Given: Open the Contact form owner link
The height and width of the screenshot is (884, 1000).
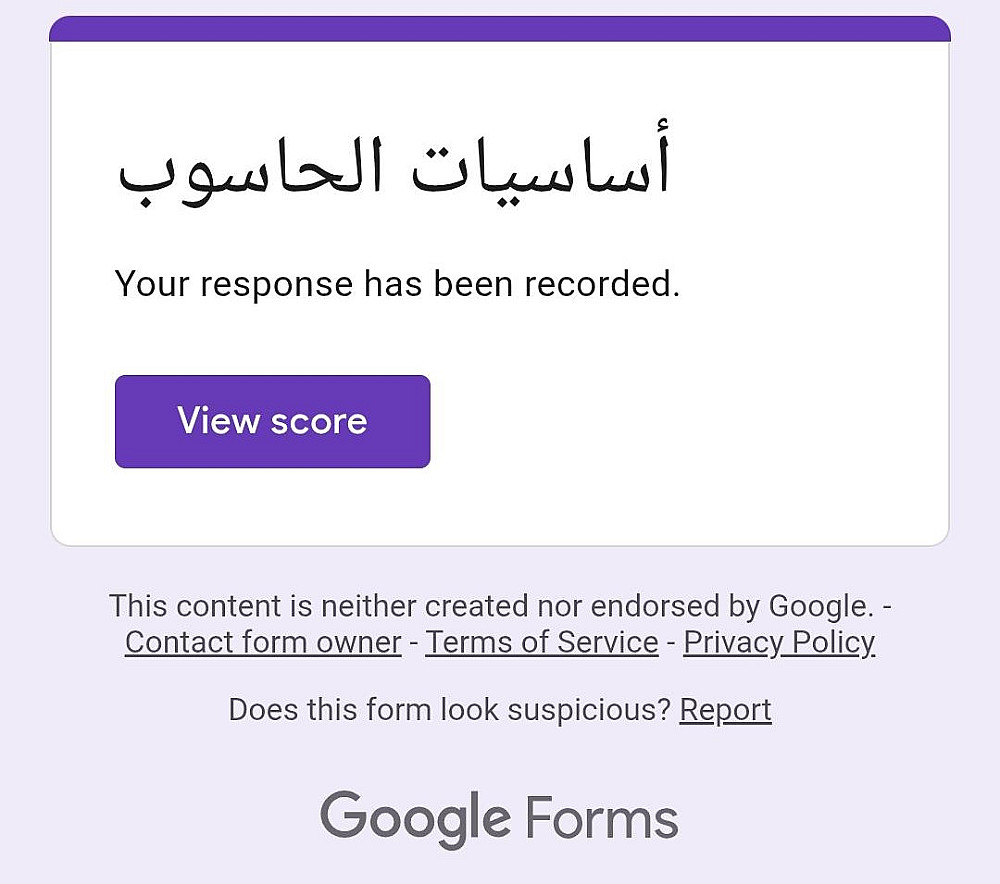Looking at the screenshot, I should coord(263,642).
